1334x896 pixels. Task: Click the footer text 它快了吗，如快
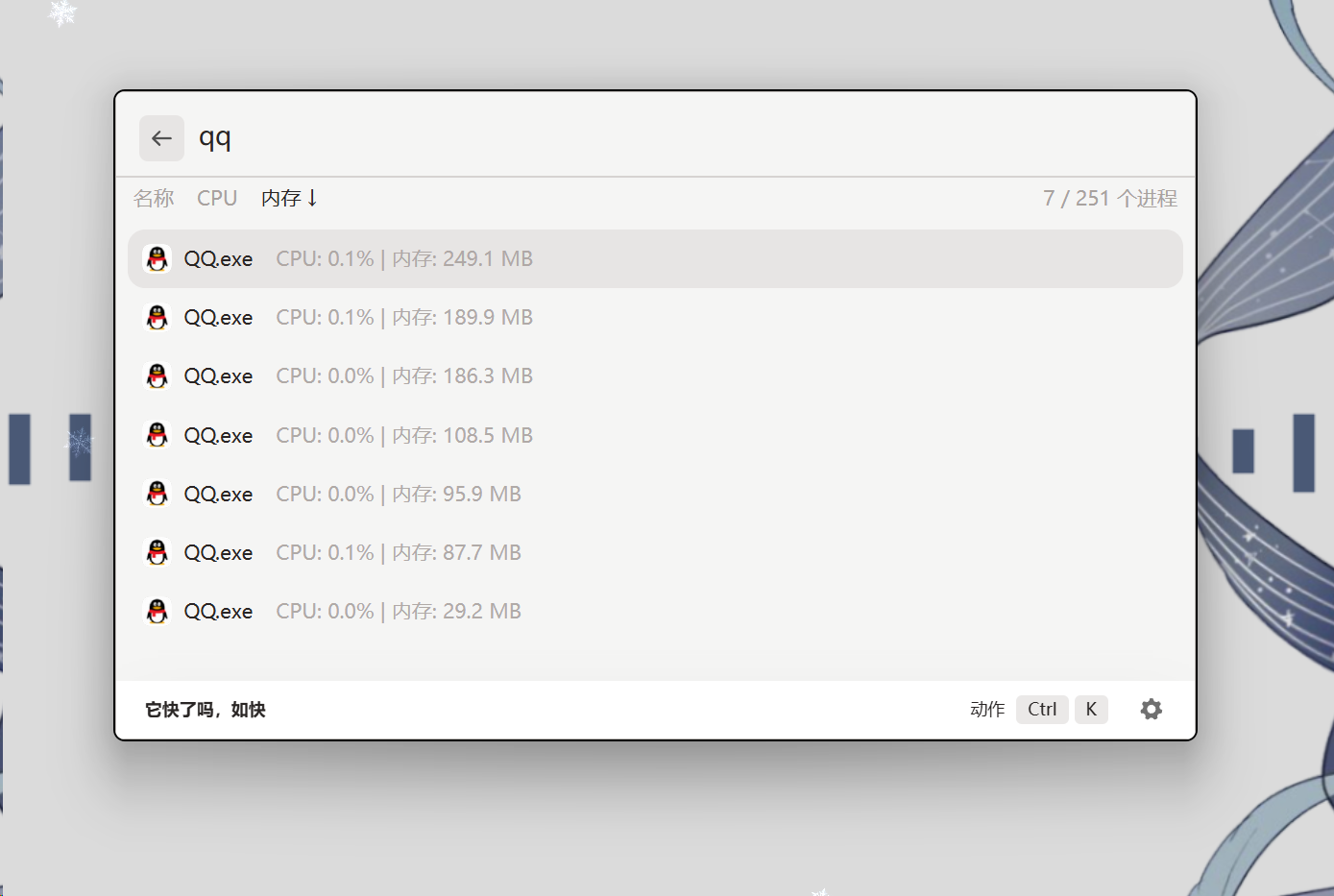(206, 709)
